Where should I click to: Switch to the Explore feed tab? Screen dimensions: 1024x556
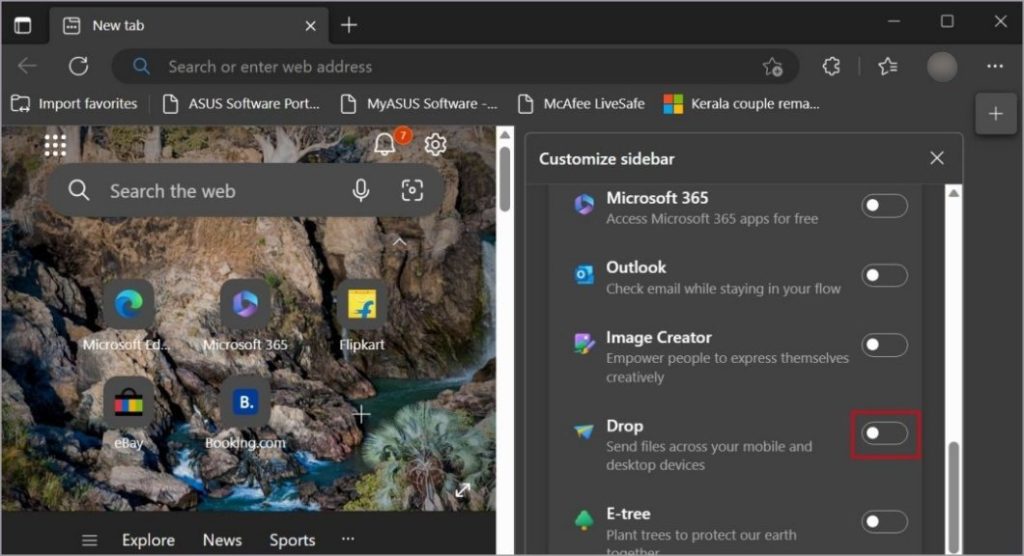[148, 540]
